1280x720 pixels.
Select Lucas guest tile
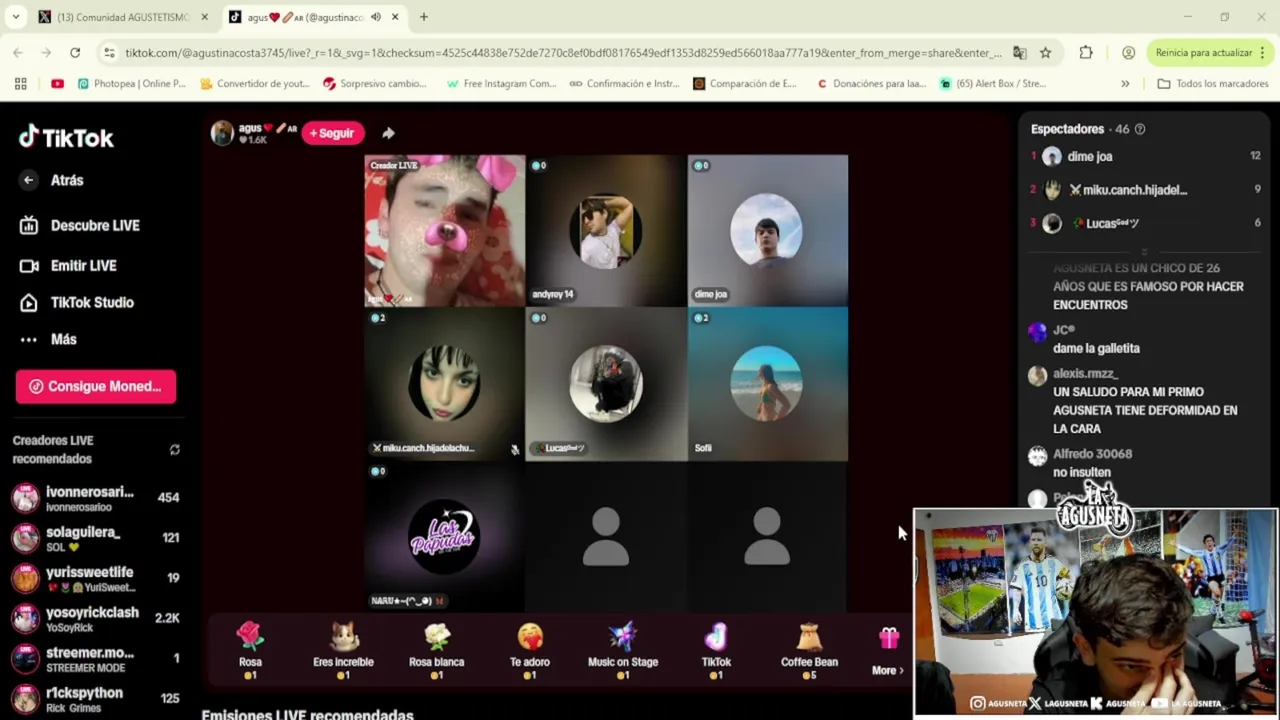(x=606, y=384)
